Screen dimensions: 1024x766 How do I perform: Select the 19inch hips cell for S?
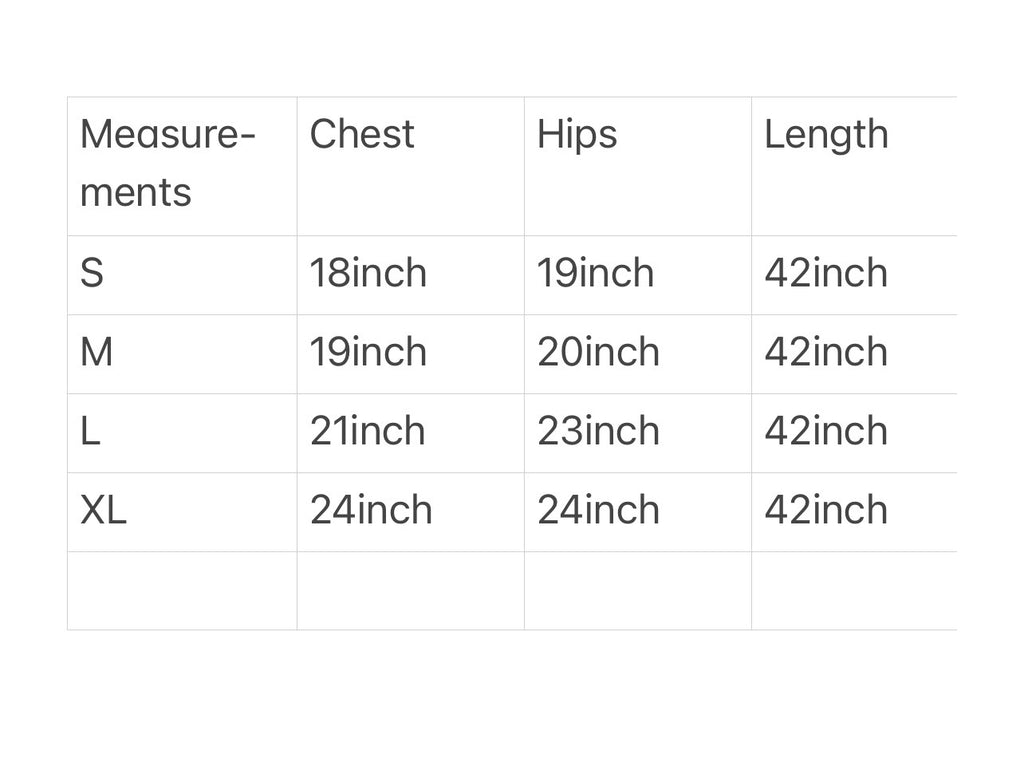(x=638, y=275)
